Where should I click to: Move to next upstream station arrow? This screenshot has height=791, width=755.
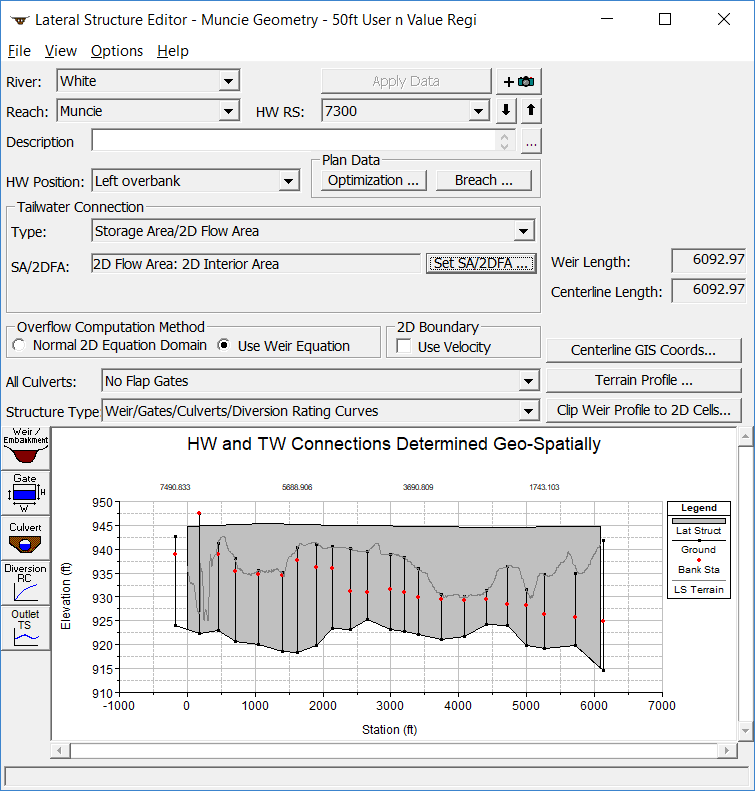[x=531, y=111]
